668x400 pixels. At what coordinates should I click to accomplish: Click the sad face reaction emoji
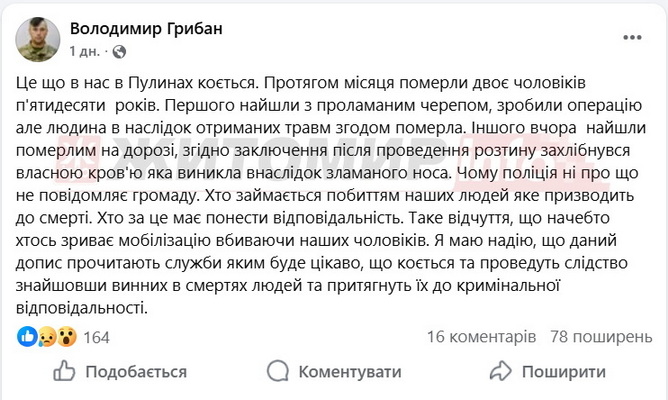tap(45, 337)
